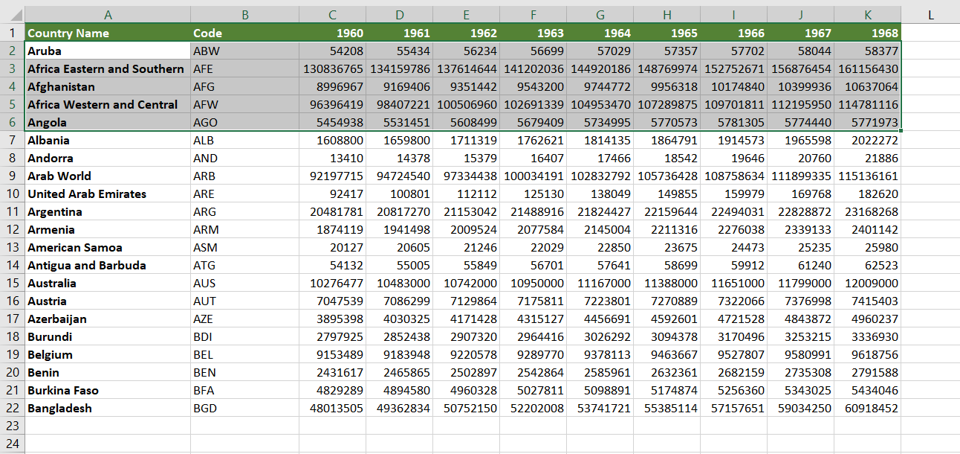Click the code cell 'BEL'

point(245,355)
